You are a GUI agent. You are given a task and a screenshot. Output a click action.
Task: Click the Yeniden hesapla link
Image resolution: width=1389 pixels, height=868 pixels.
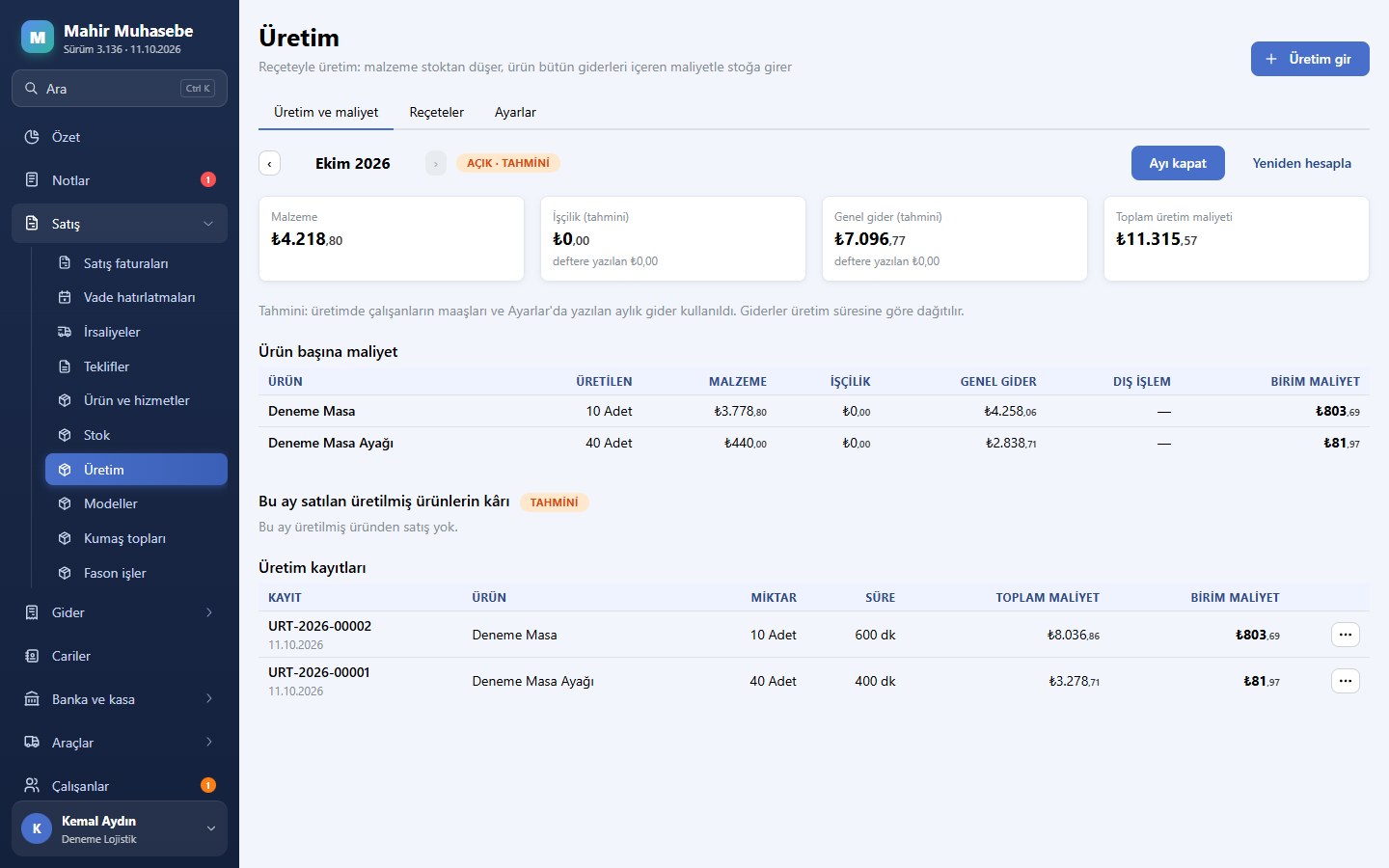[1301, 163]
